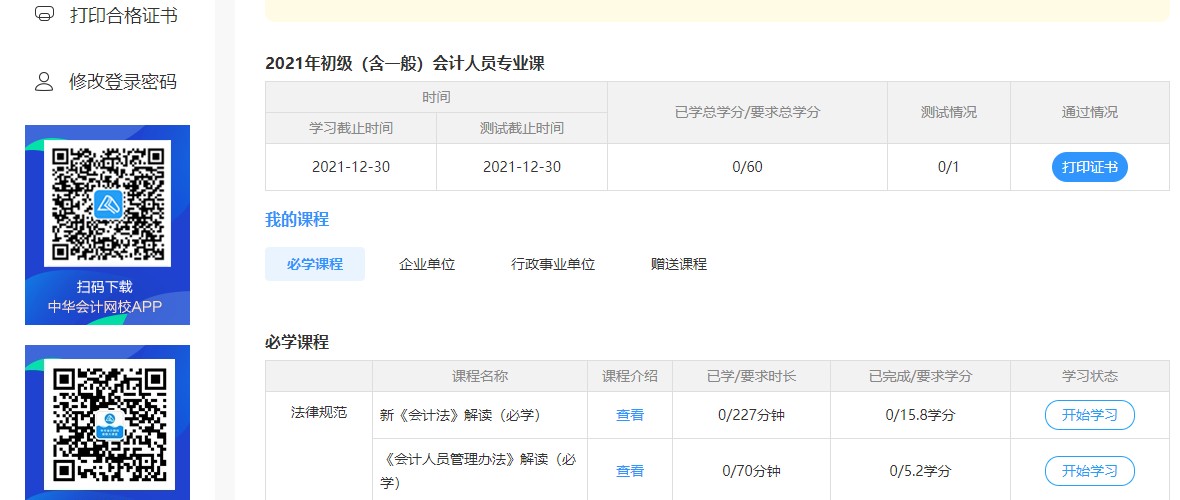Start learning 《会计人员管理办法》解读 with 开始学习
The width and height of the screenshot is (1180, 500).
pos(1089,471)
